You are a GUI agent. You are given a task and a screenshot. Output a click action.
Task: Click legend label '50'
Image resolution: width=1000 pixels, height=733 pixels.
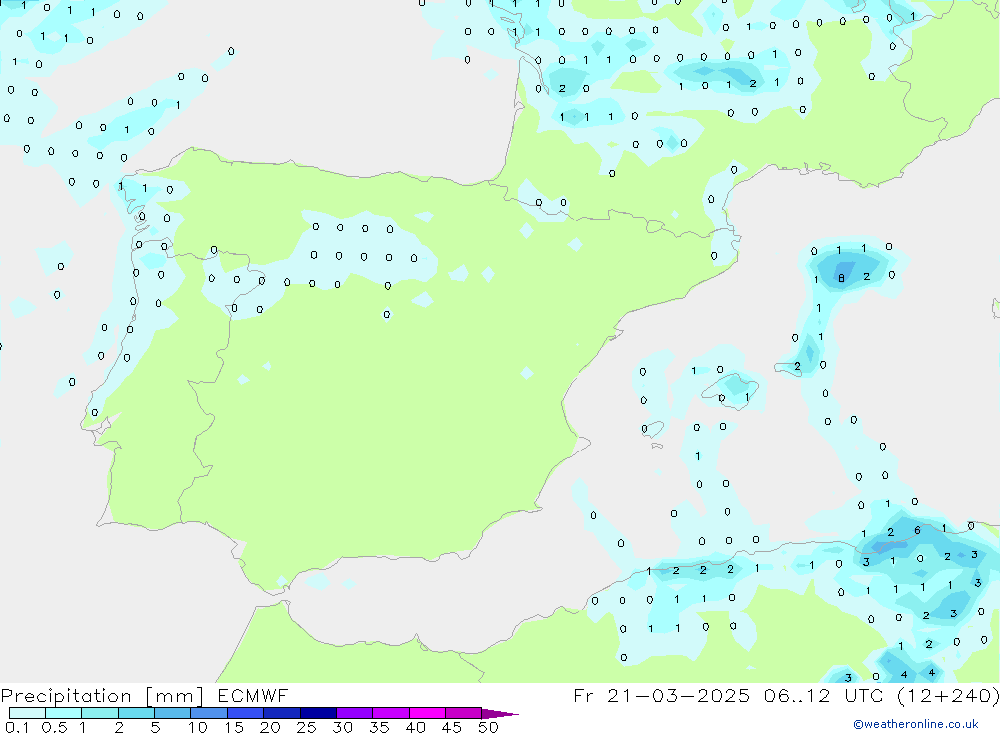pos(488,727)
